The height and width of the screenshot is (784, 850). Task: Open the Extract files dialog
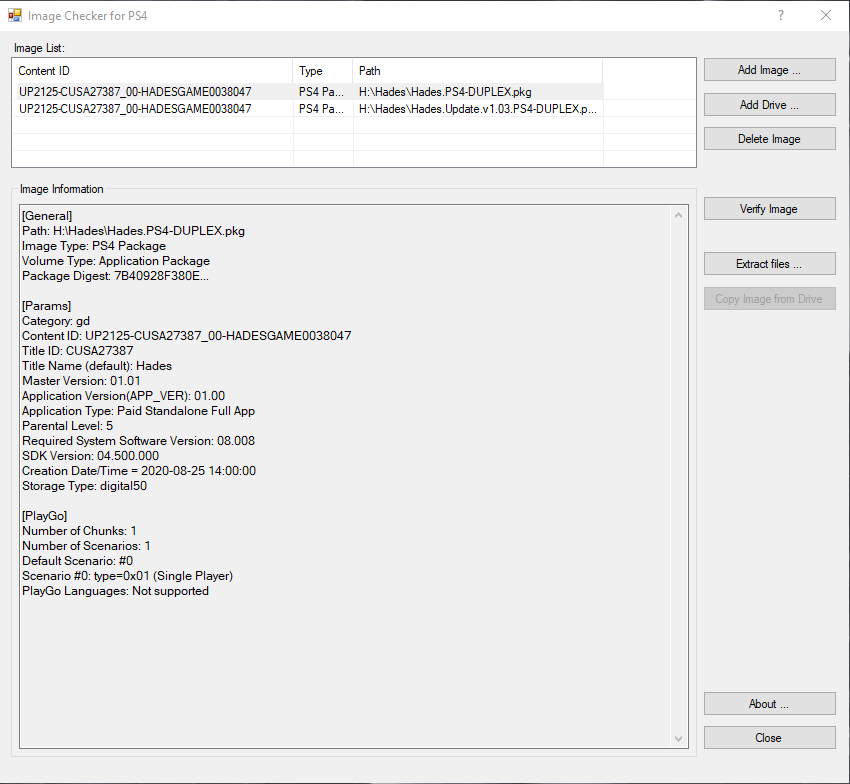[x=769, y=264]
